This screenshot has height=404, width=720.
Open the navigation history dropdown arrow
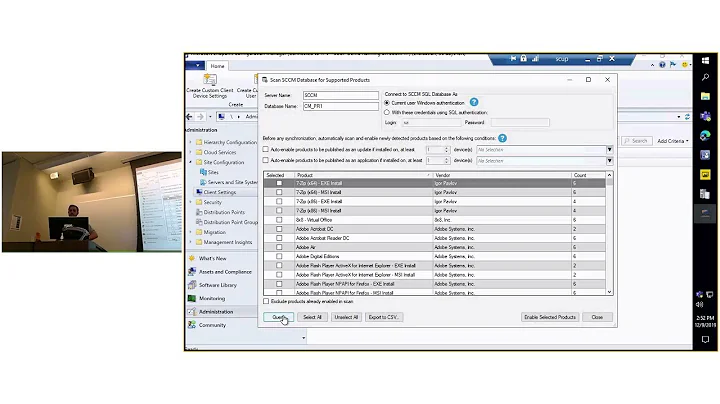click(210, 117)
